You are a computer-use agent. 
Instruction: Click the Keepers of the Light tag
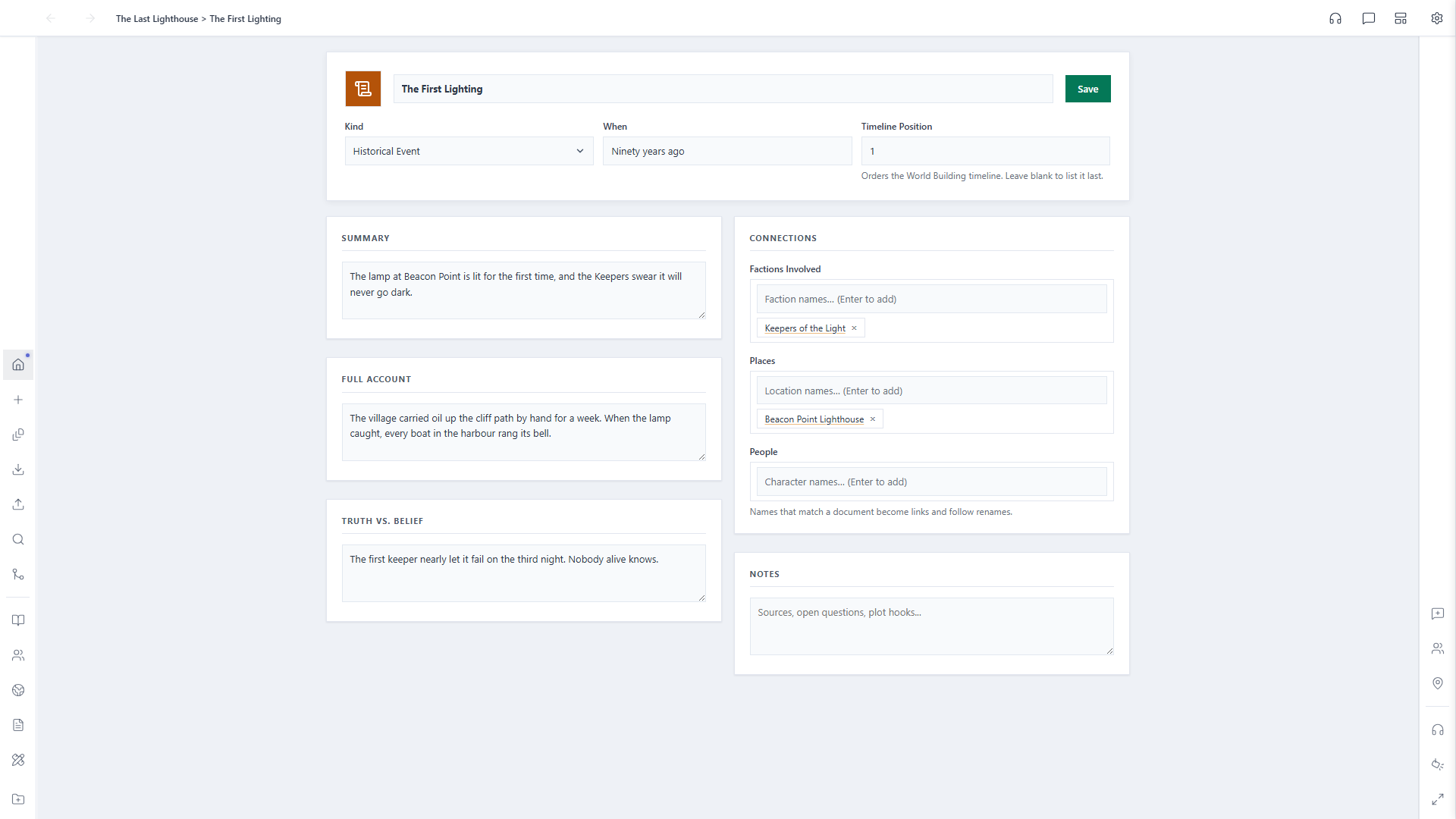pos(805,328)
